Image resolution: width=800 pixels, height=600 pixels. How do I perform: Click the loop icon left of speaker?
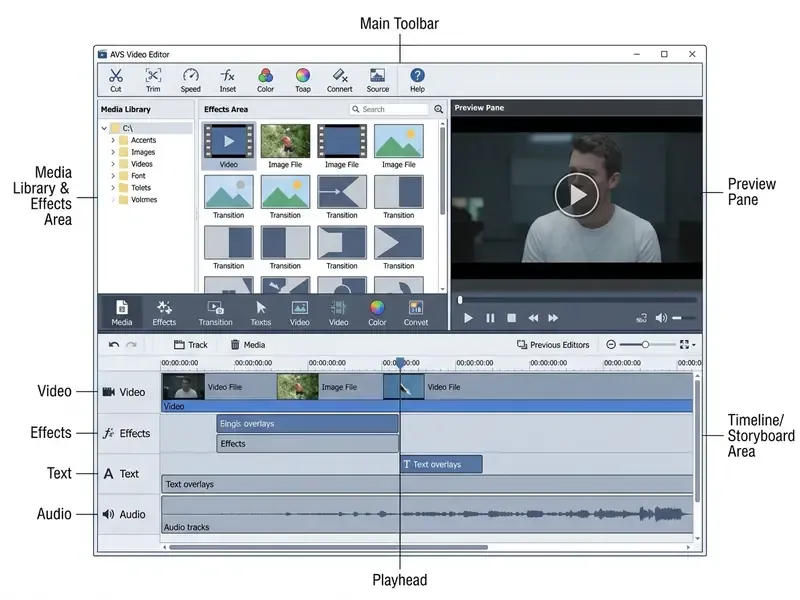click(x=641, y=318)
